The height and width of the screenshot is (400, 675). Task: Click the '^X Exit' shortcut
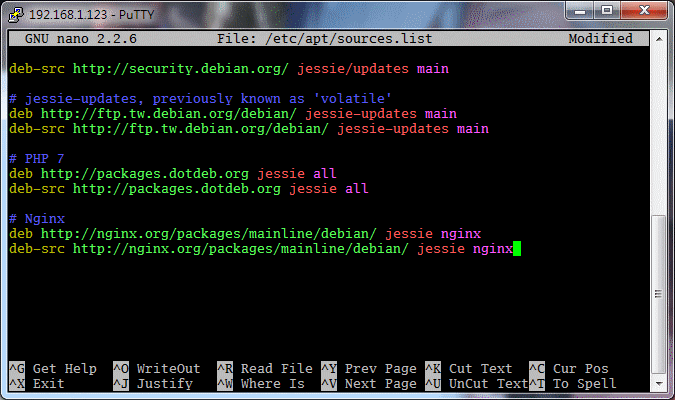[37, 384]
